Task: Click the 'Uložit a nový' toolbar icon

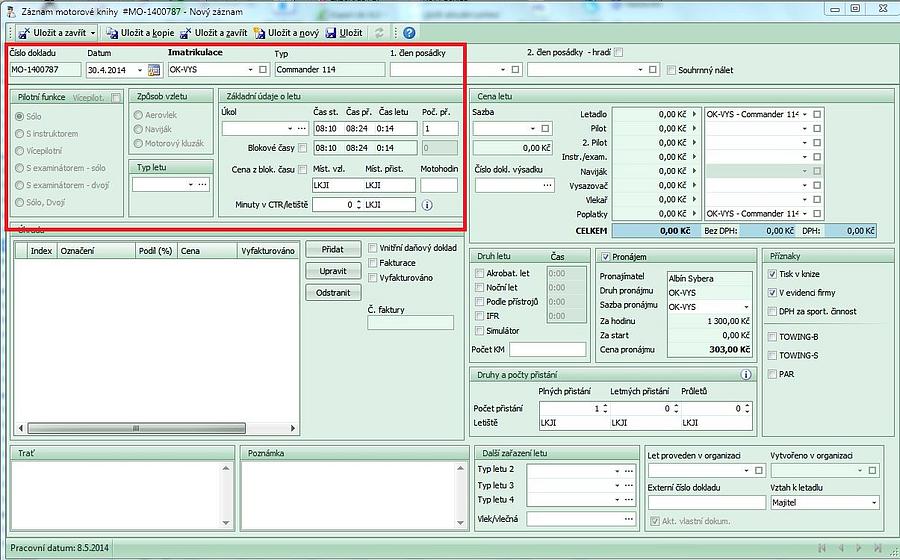Action: [x=260, y=33]
